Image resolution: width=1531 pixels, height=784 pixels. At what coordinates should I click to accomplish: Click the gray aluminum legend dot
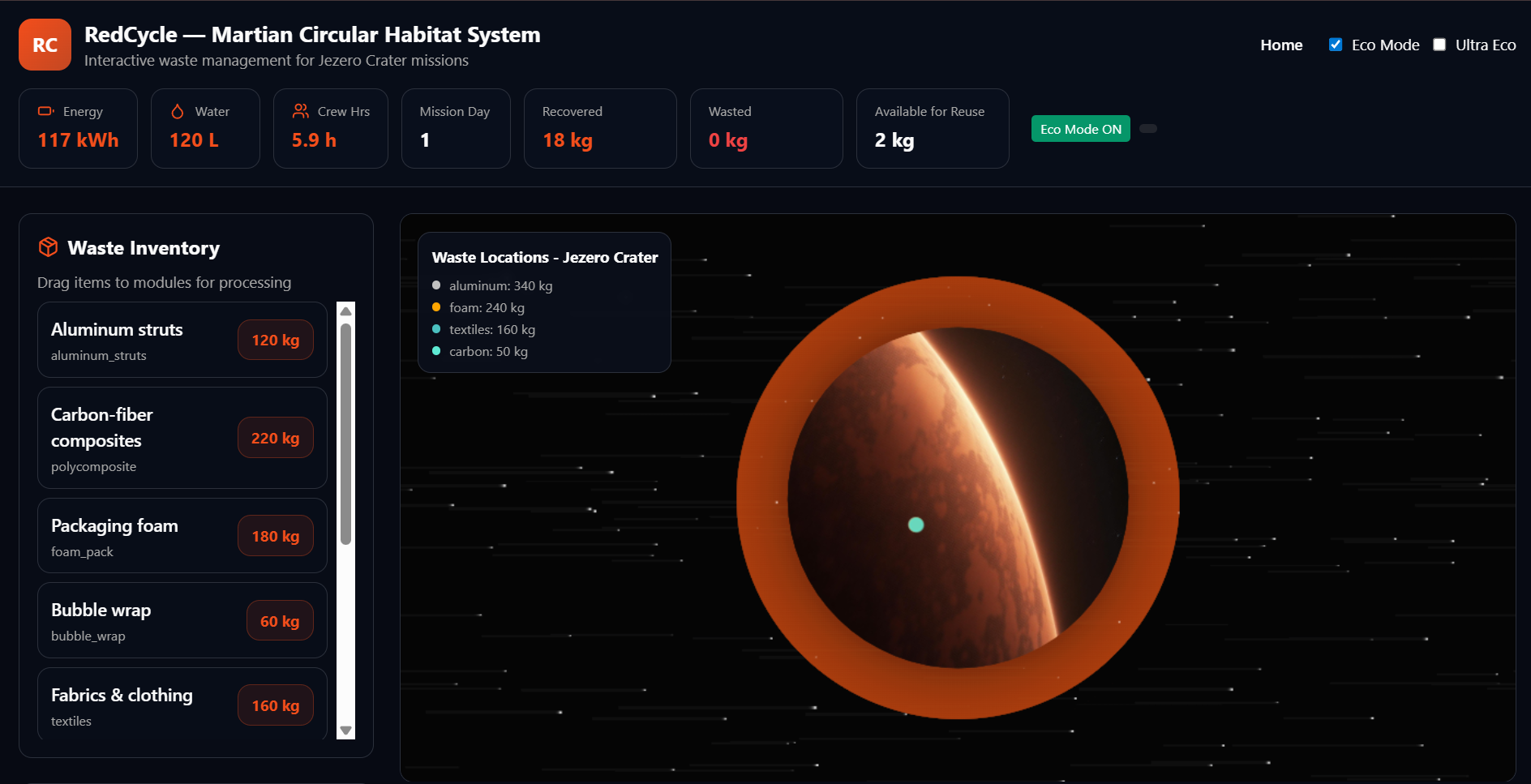coord(436,285)
